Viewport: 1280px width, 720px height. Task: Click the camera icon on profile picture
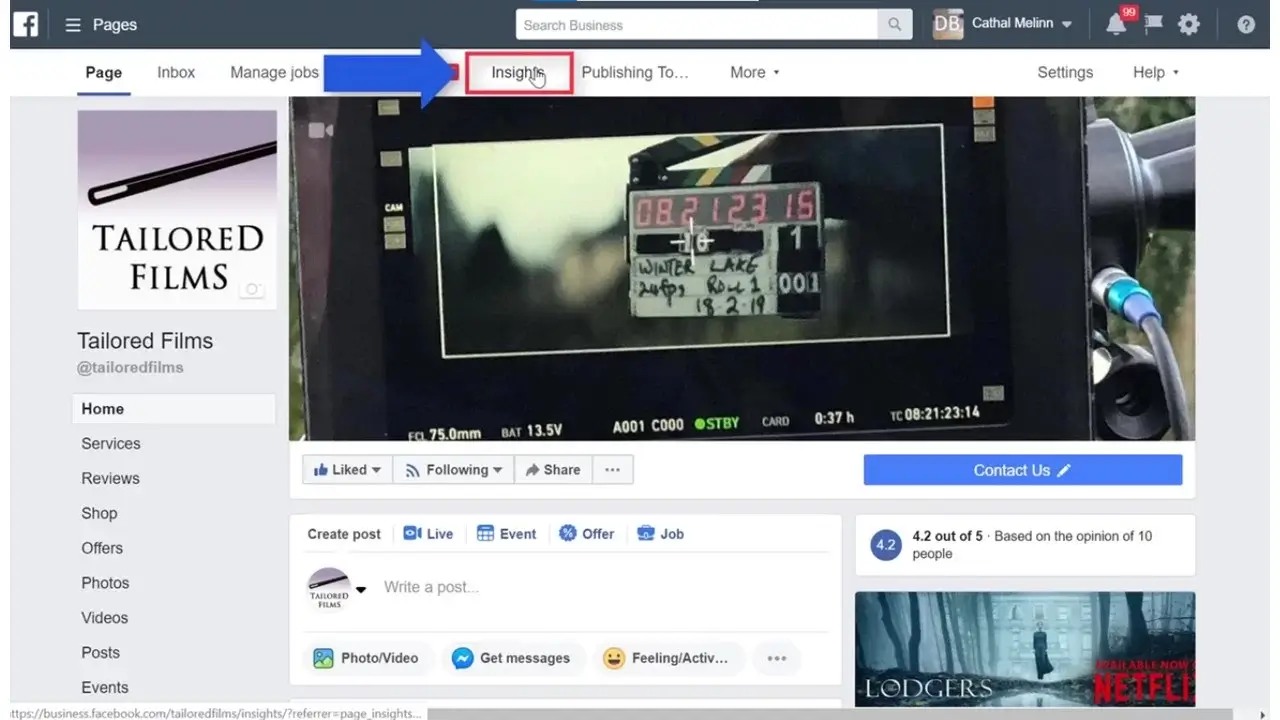click(252, 289)
